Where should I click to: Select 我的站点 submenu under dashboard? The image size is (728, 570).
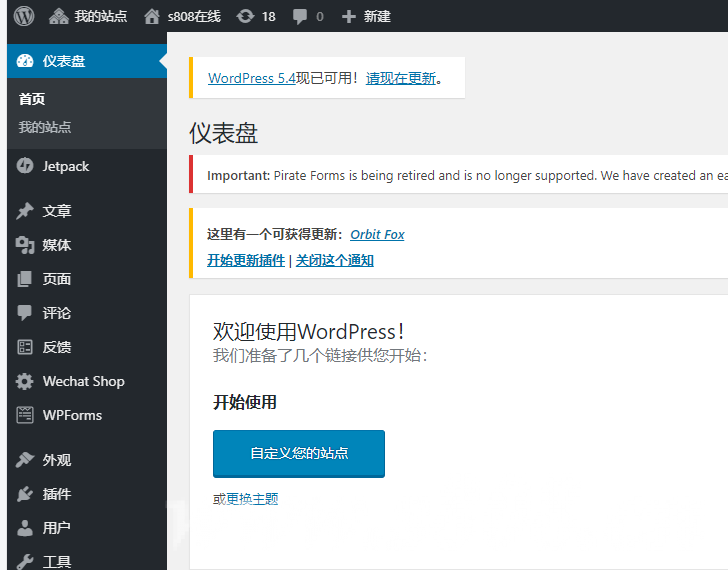45,127
